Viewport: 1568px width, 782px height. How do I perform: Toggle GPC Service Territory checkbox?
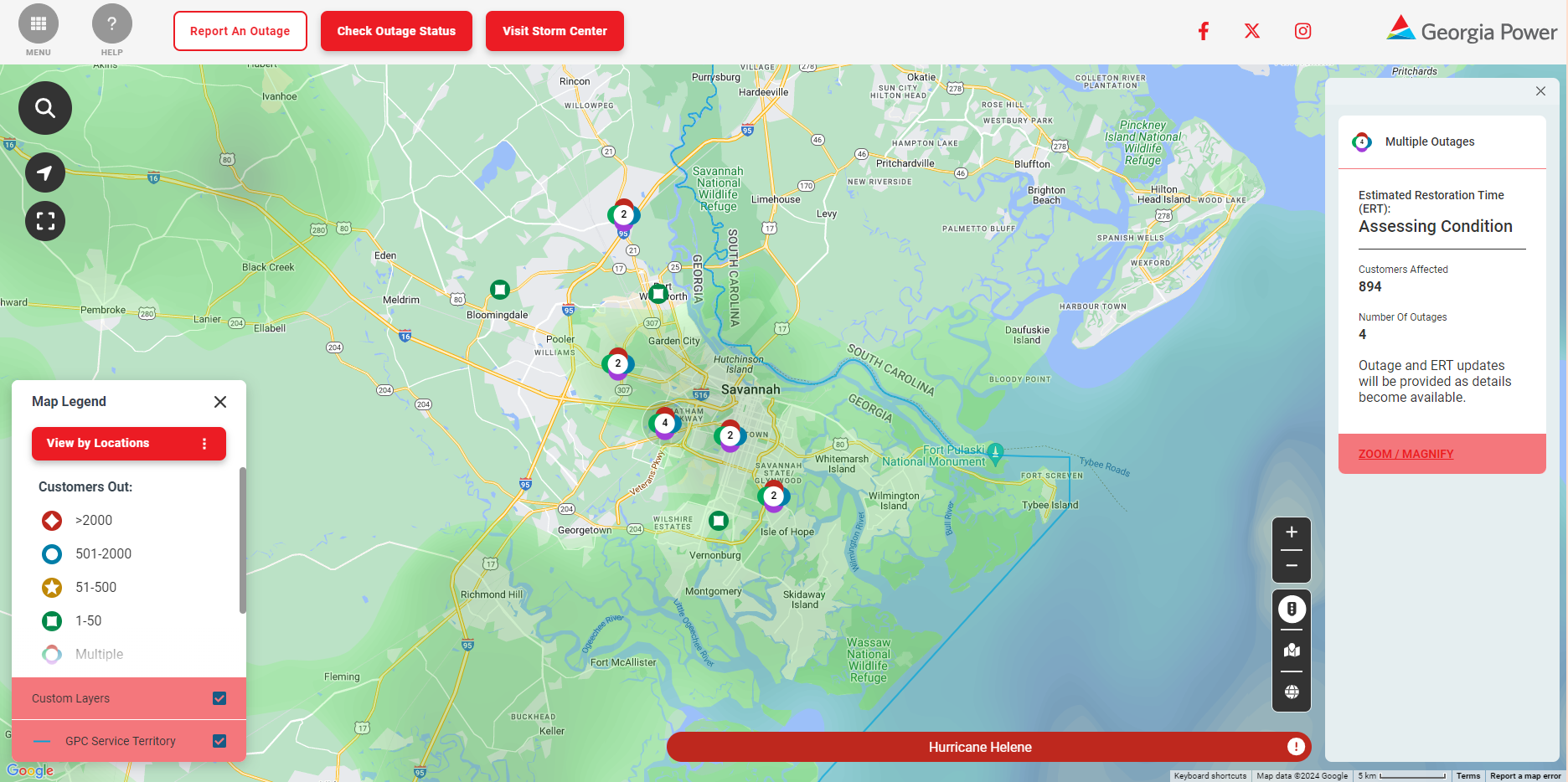click(x=219, y=741)
